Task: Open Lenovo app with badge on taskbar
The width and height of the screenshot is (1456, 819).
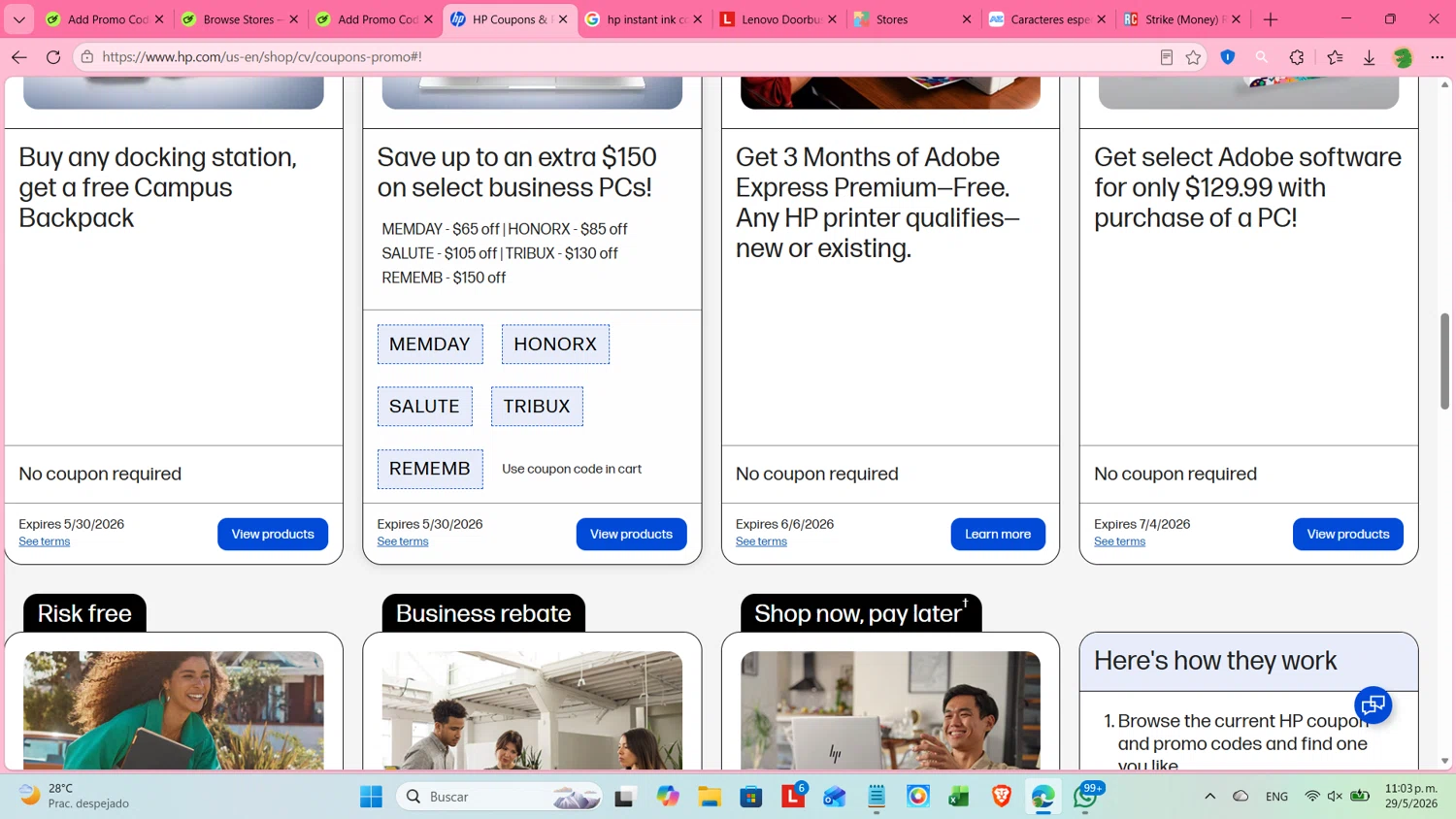Action: [793, 797]
